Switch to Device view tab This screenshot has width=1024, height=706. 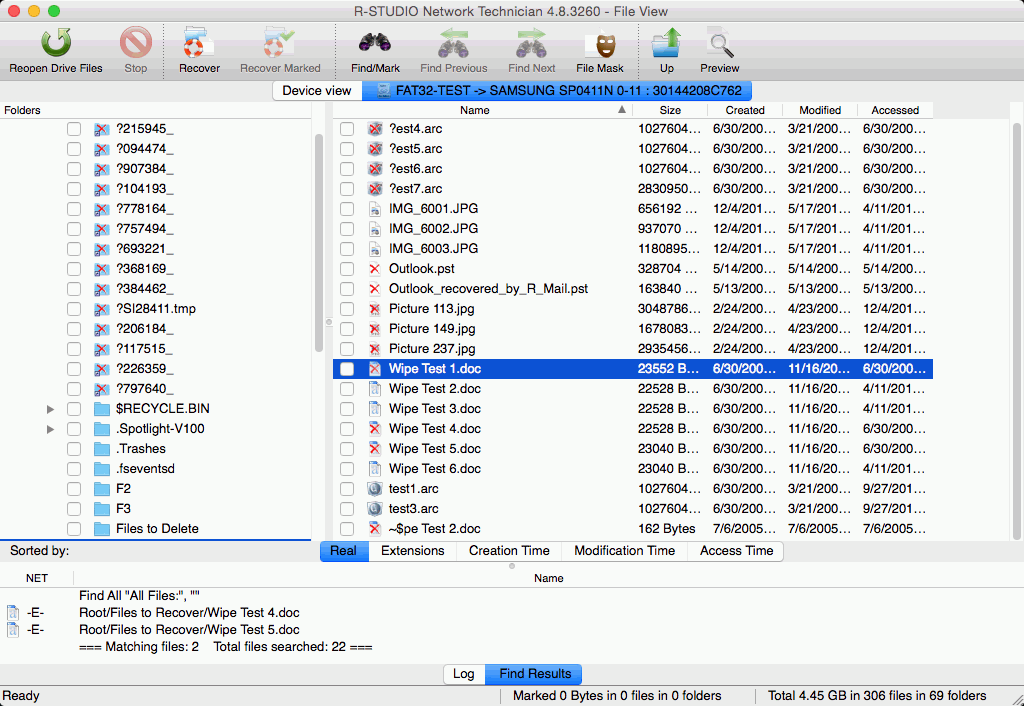(317, 91)
